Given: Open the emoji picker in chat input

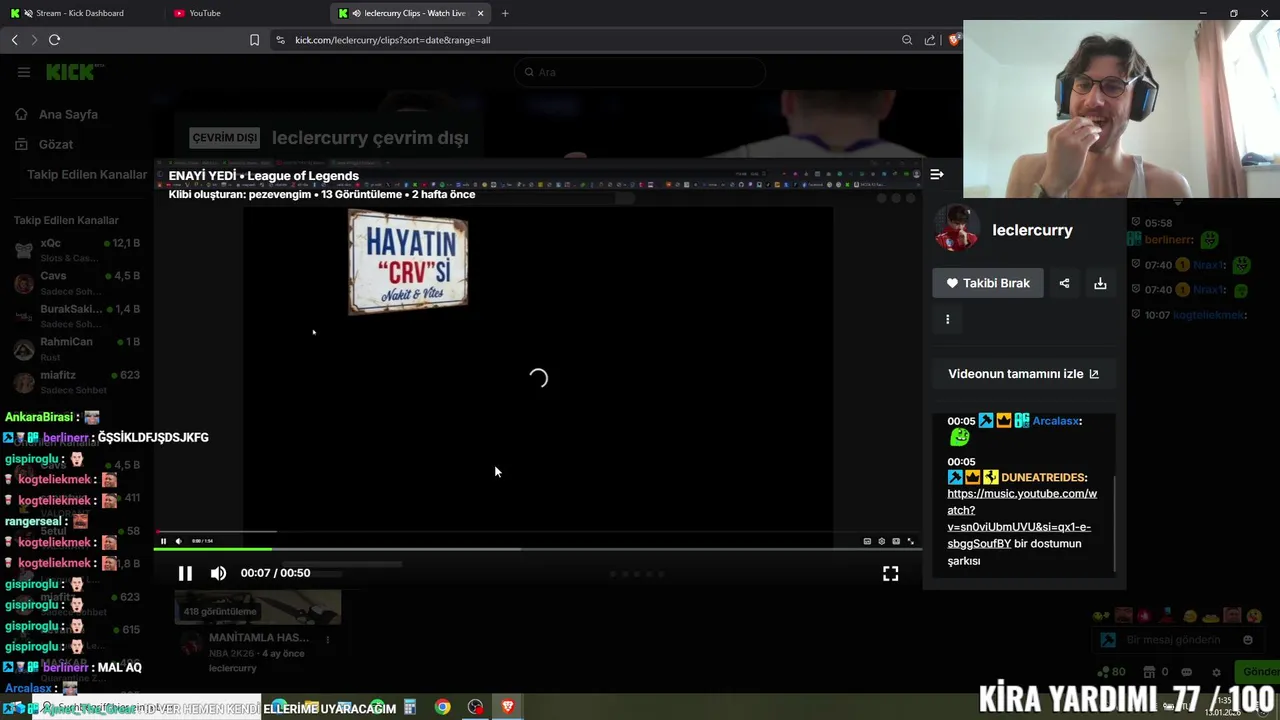Looking at the screenshot, I should pos(1248,640).
